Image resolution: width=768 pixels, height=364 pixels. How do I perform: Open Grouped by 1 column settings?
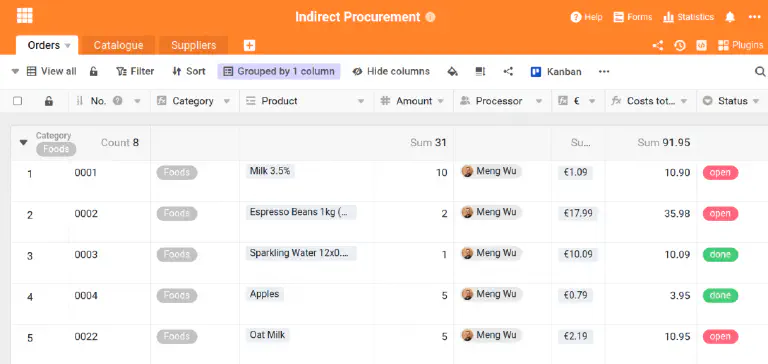[279, 72]
